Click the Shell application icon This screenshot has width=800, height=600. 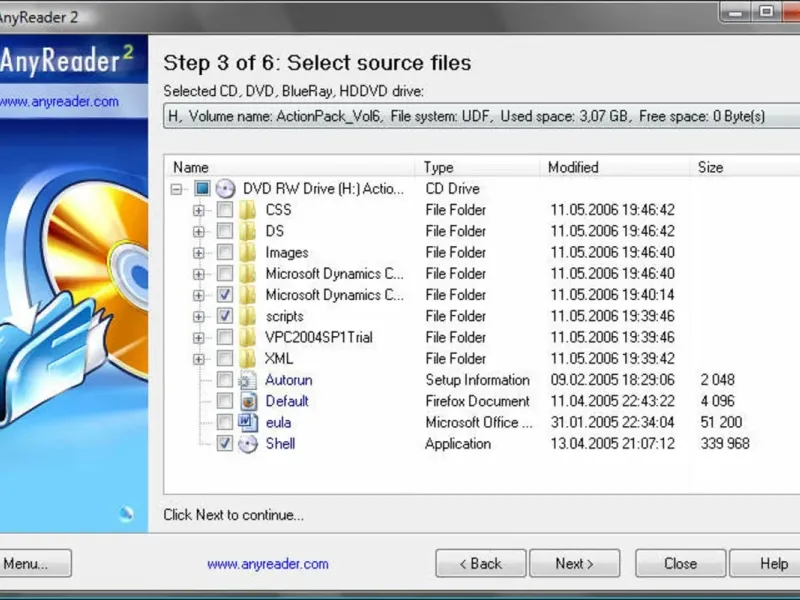248,444
